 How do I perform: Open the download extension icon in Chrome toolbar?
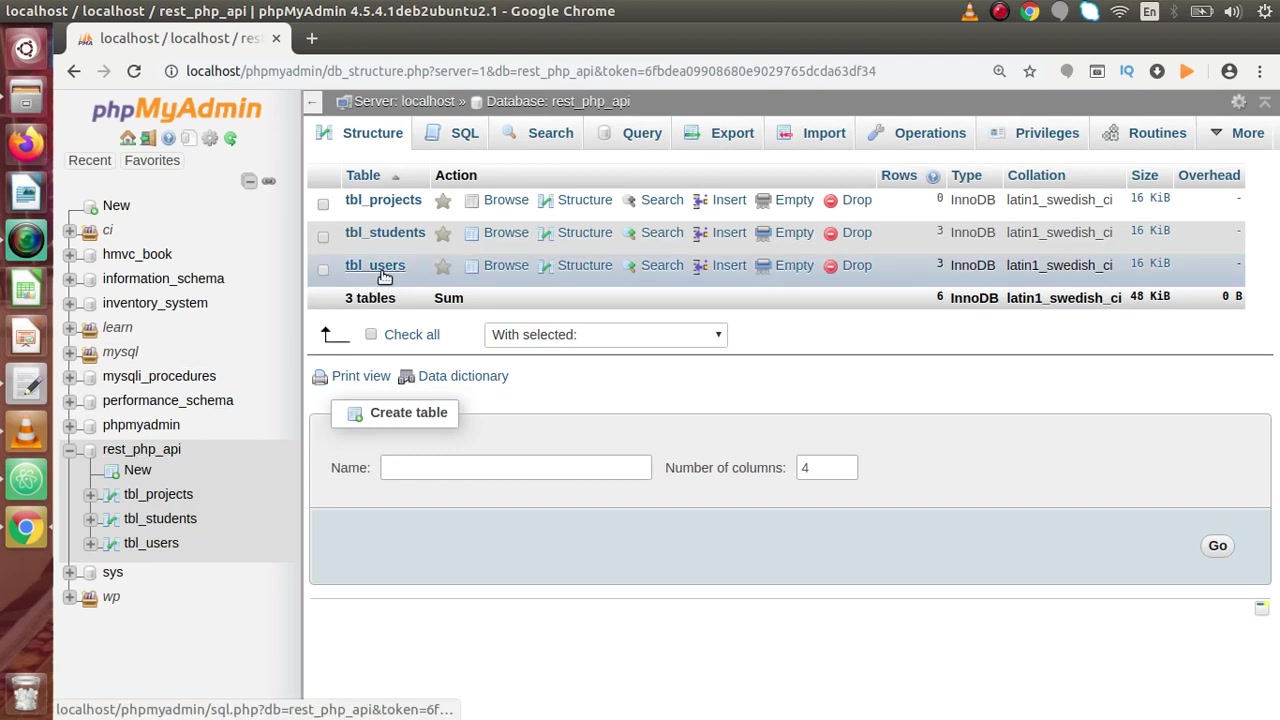click(1157, 71)
